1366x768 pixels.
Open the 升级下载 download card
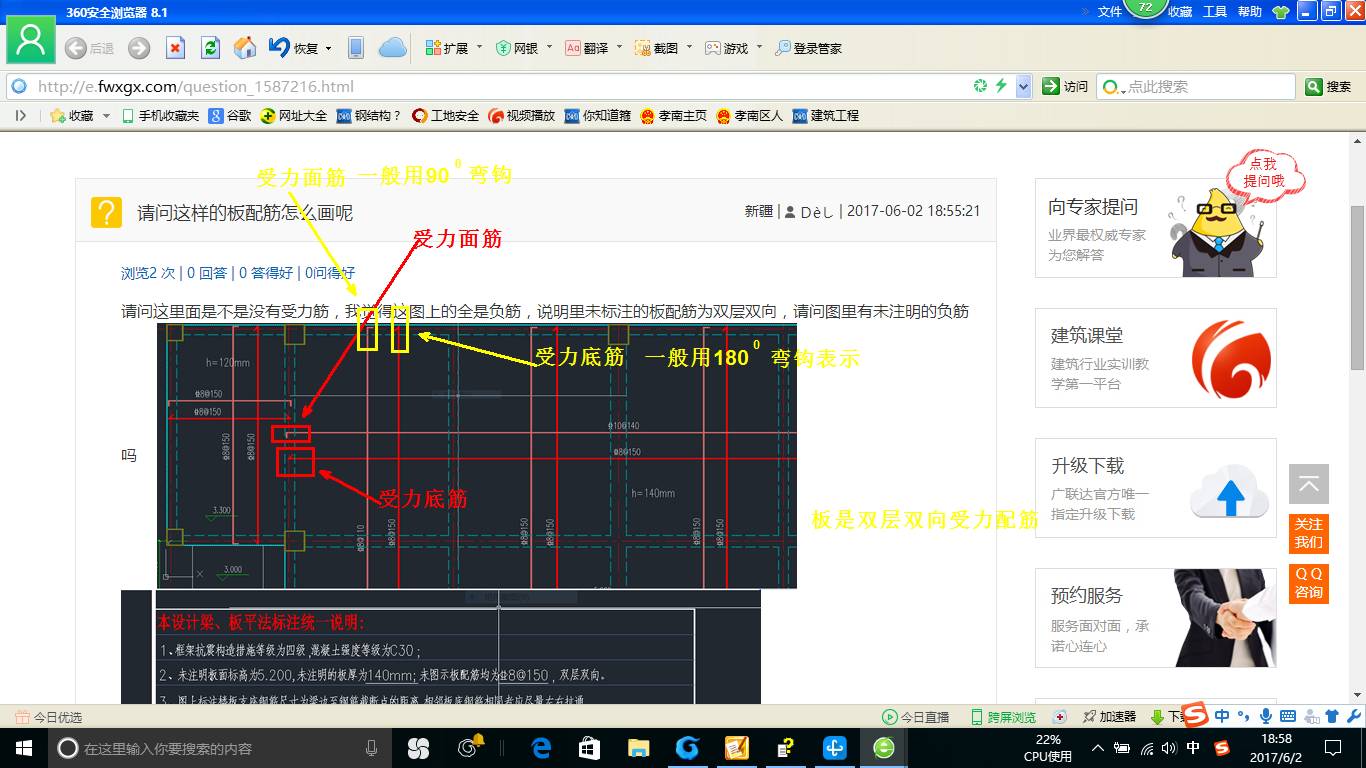tap(1156, 488)
